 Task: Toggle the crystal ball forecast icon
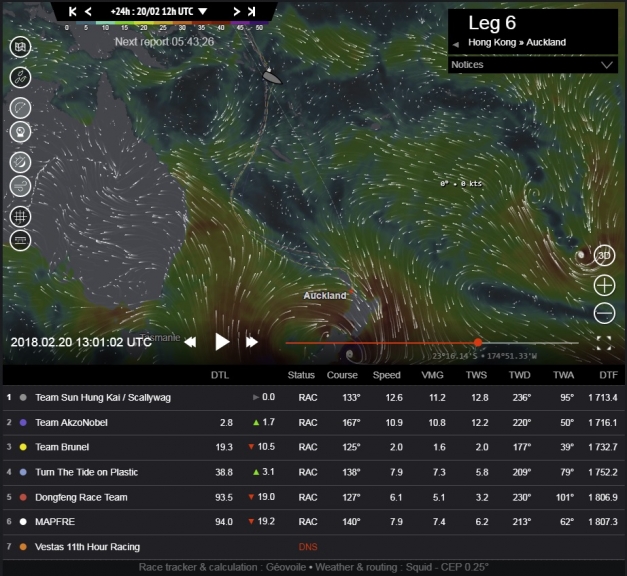coord(20,132)
